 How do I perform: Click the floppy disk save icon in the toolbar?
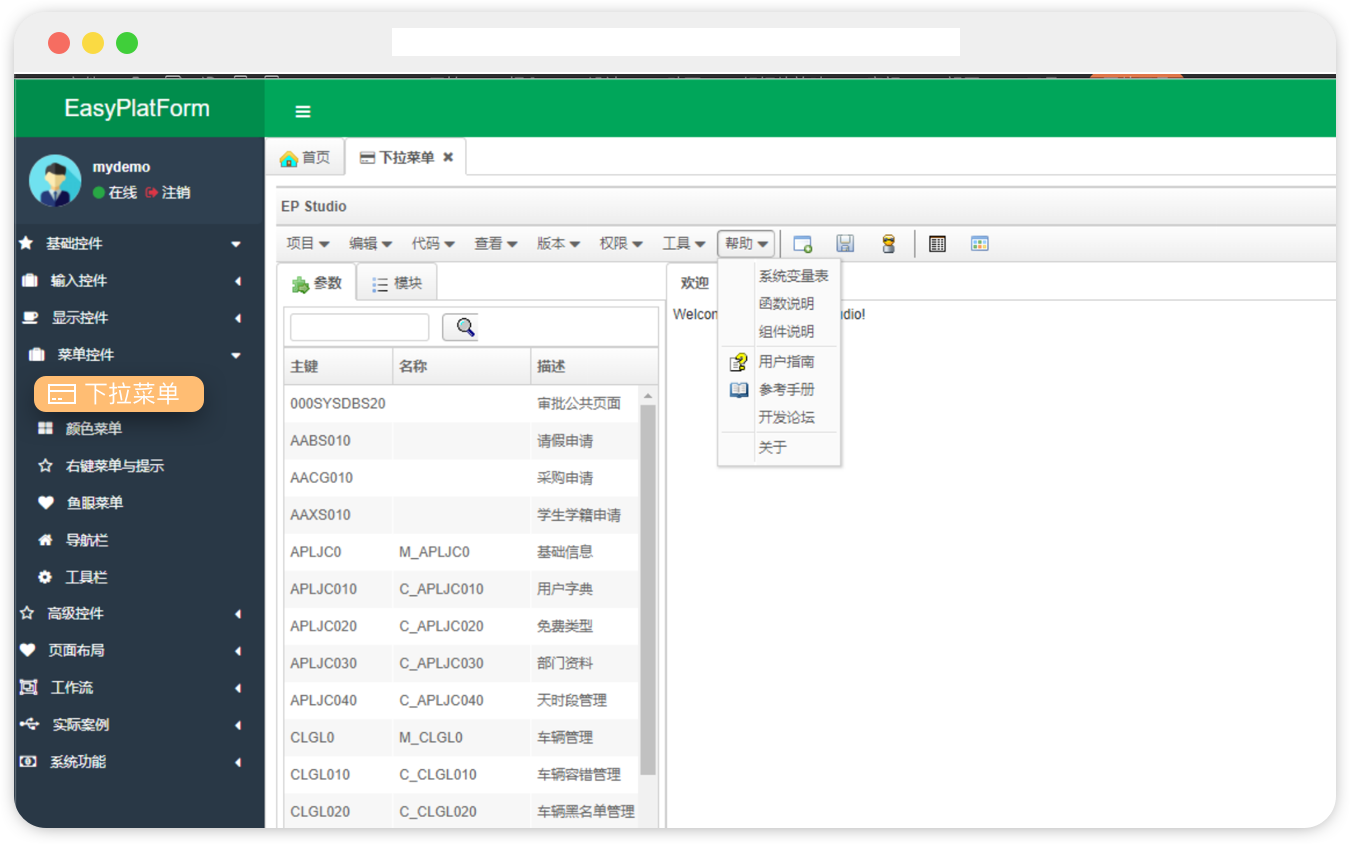click(845, 244)
